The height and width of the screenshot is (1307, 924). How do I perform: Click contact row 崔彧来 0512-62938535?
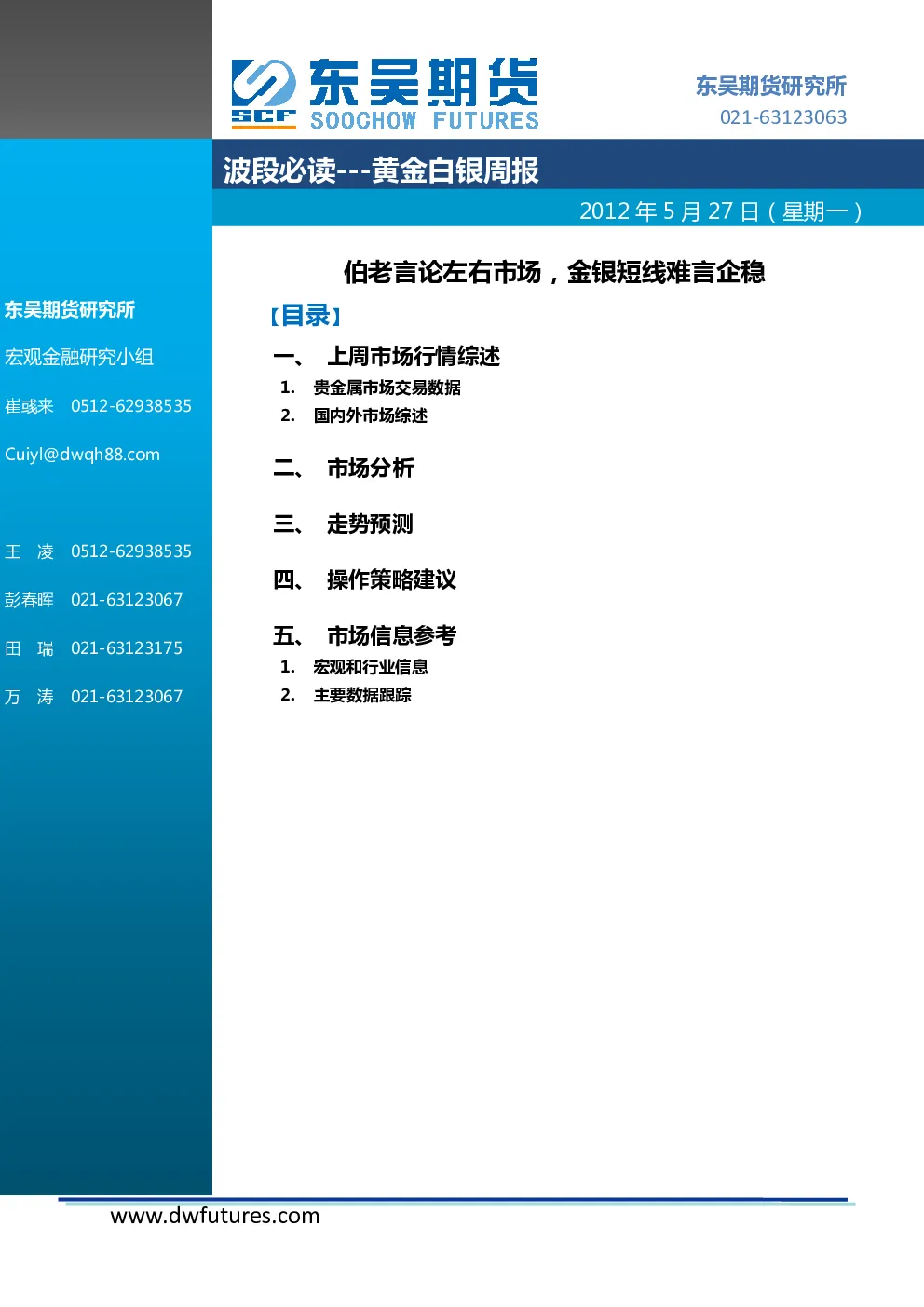point(98,406)
